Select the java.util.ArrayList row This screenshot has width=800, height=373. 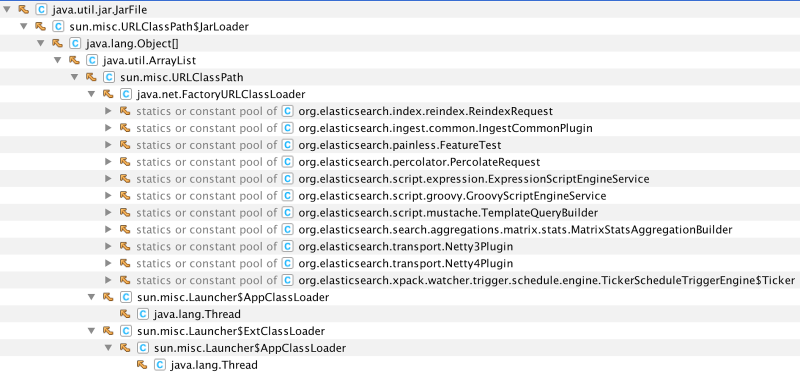[400, 60]
